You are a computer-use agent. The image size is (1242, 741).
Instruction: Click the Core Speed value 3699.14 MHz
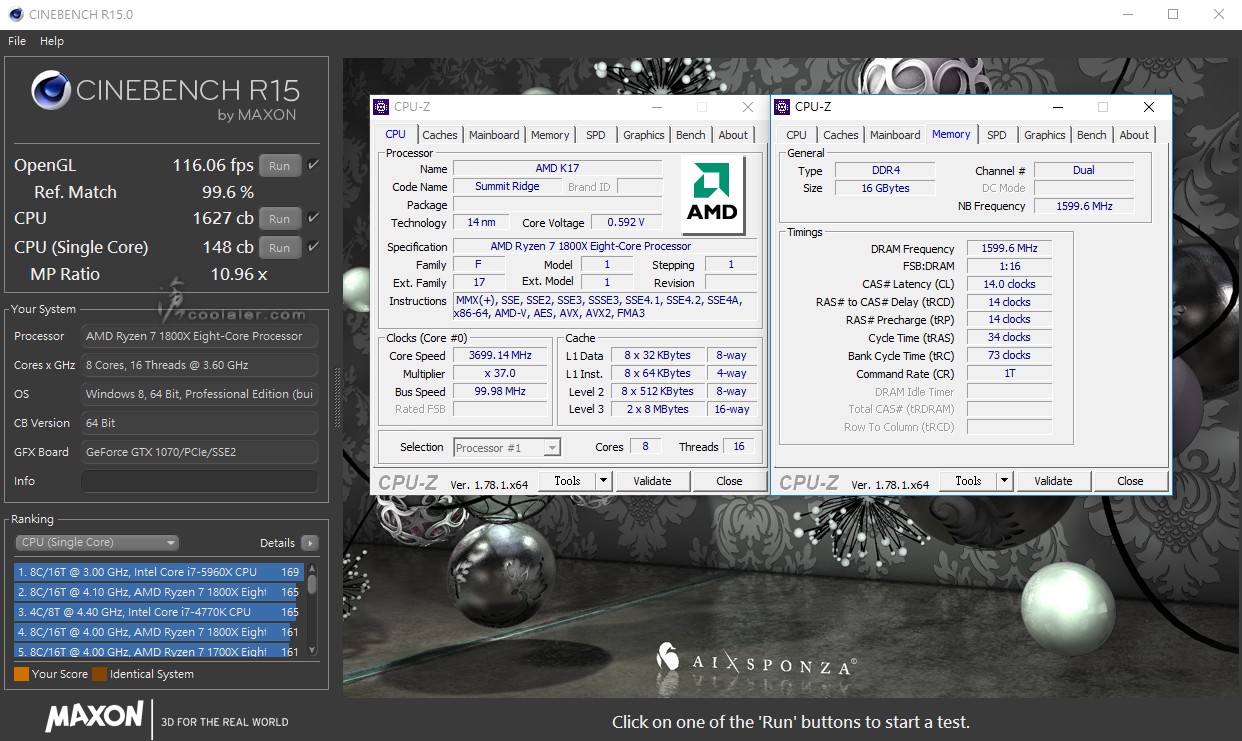click(500, 355)
